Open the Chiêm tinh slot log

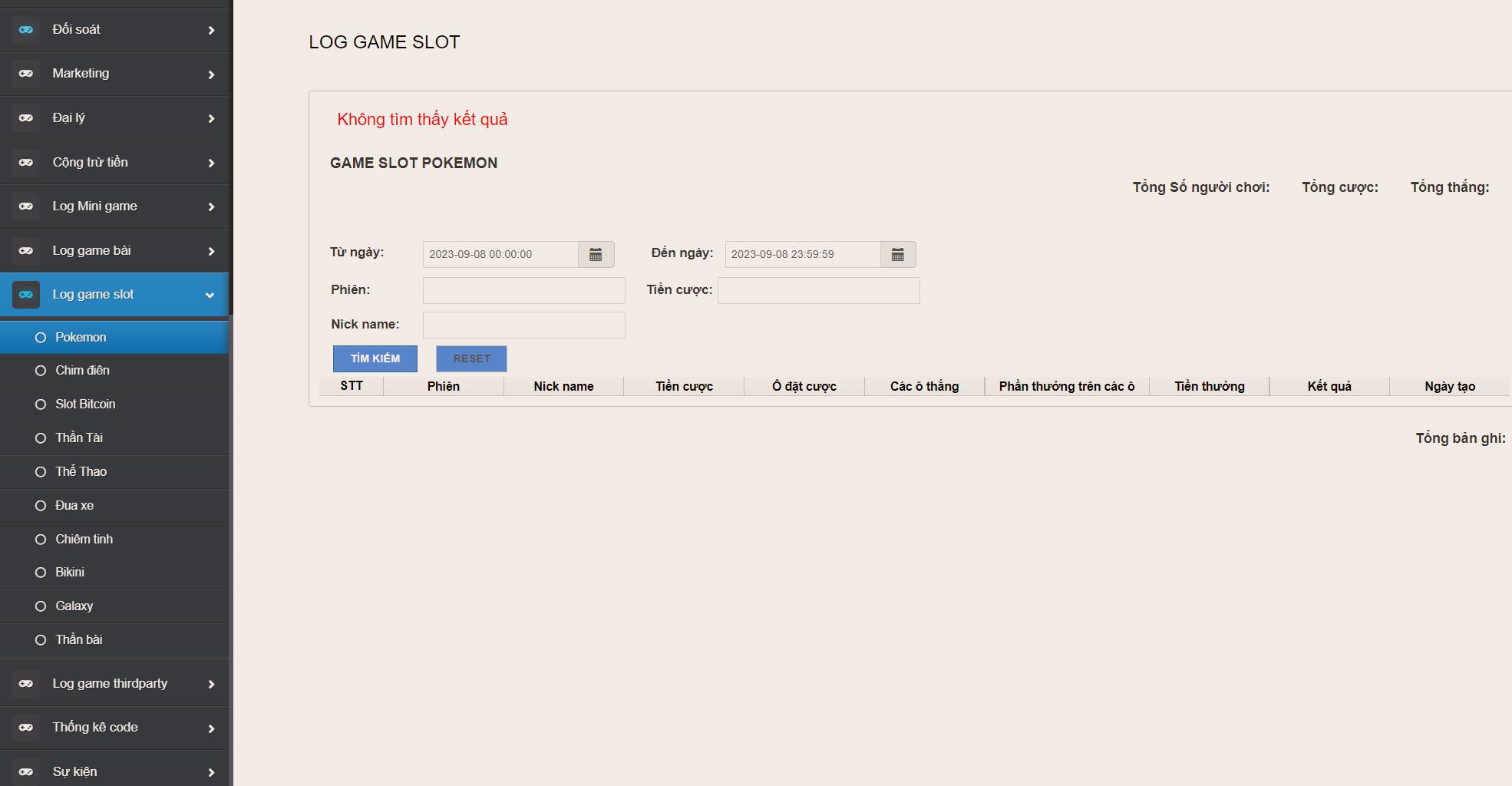point(114,540)
